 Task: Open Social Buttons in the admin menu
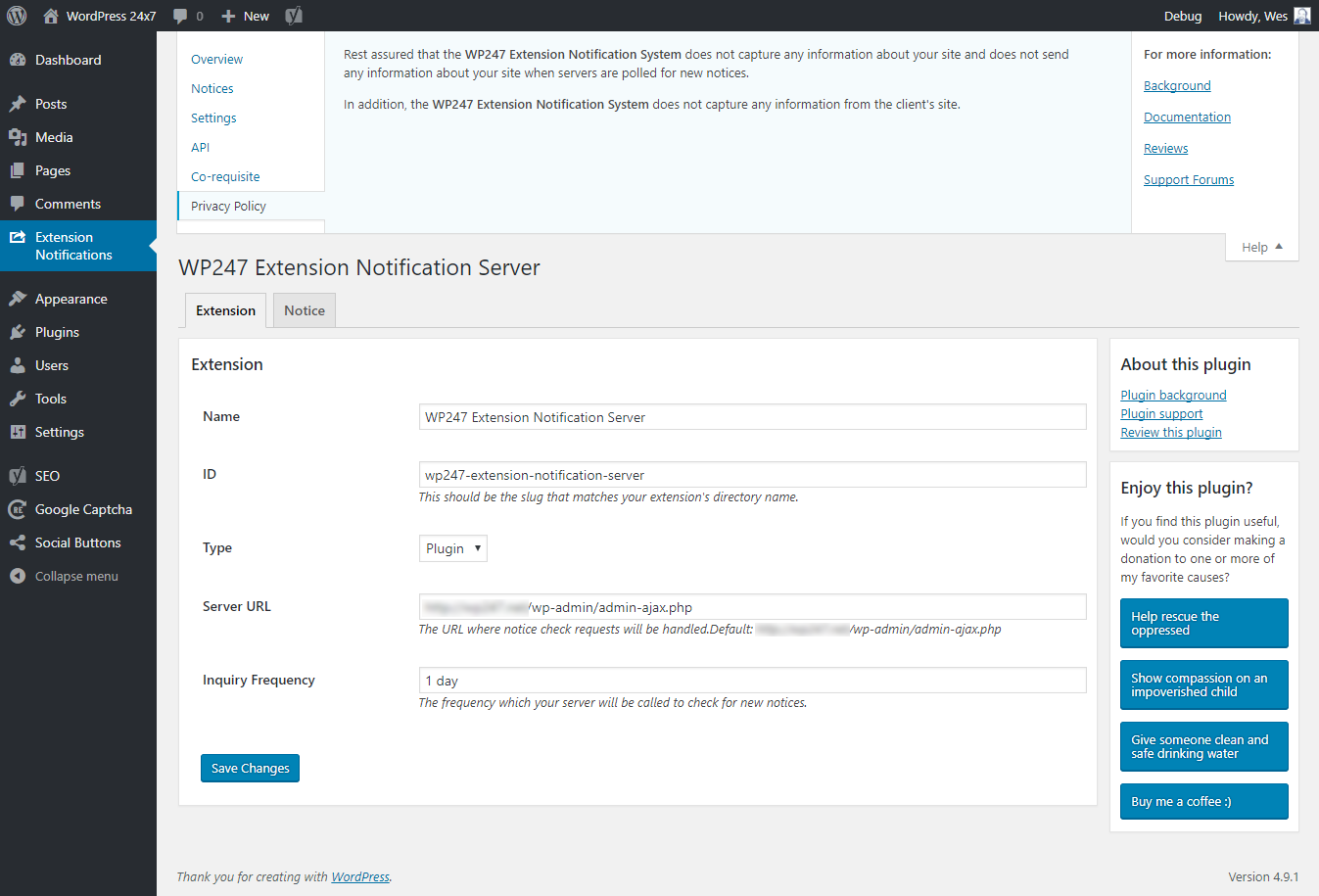coord(78,542)
